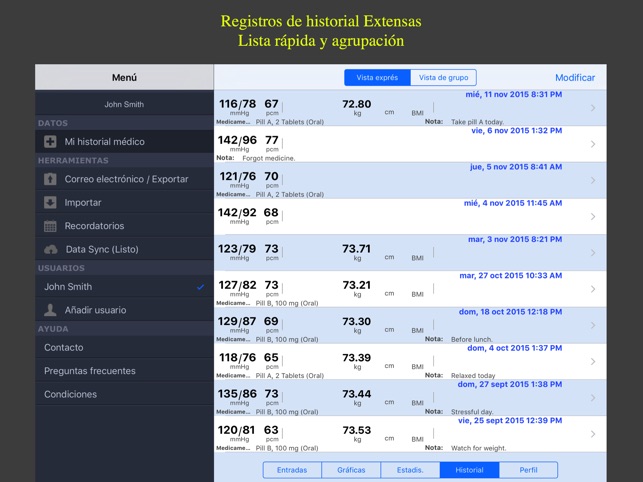The image size is (643, 482).
Task: Open Preguntas frecuentes
Action: click(124, 371)
